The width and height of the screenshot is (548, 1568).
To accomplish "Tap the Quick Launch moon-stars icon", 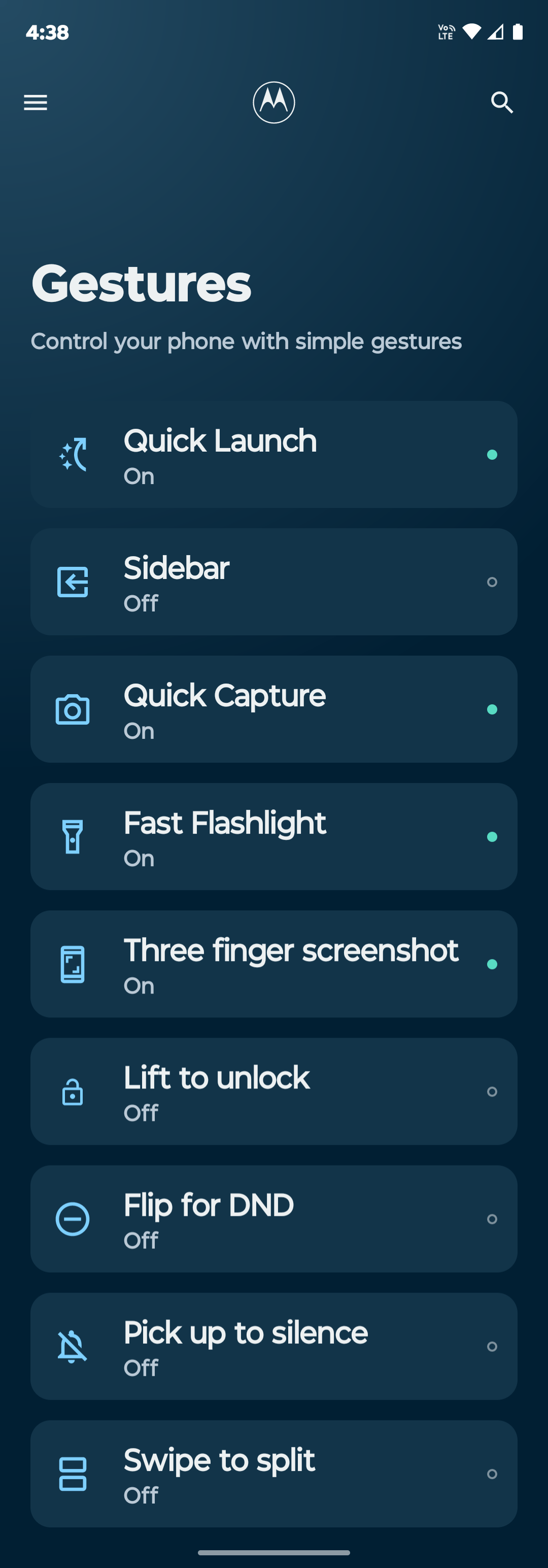I will [73, 455].
